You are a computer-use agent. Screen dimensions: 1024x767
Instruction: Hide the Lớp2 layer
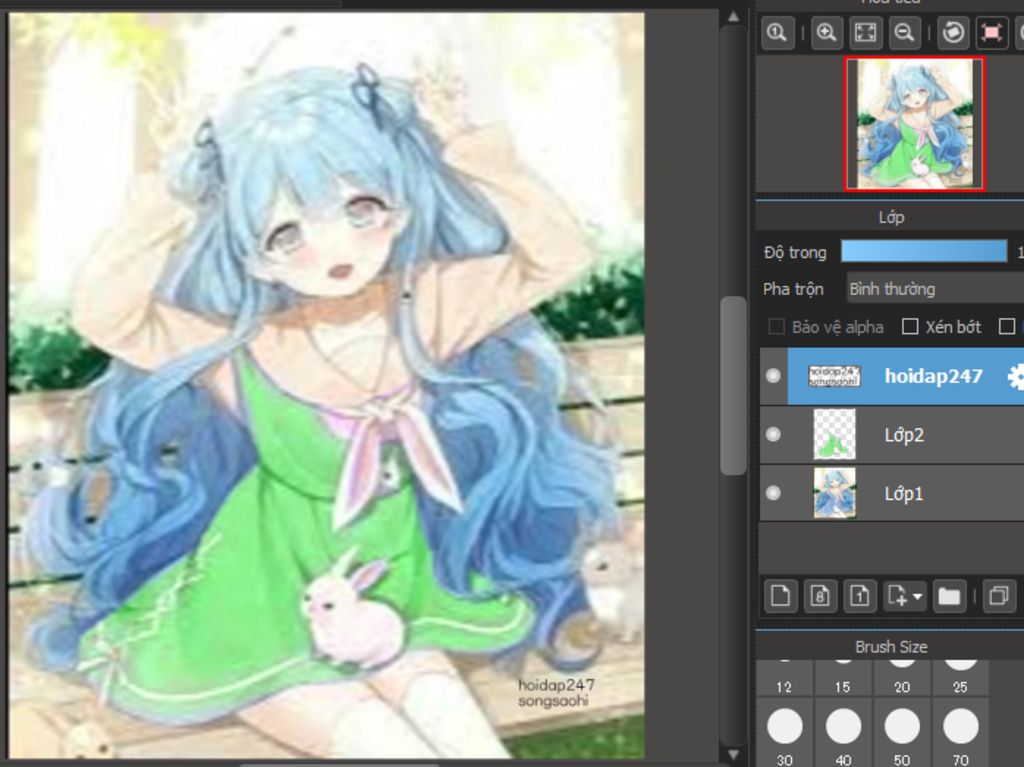[x=773, y=434]
